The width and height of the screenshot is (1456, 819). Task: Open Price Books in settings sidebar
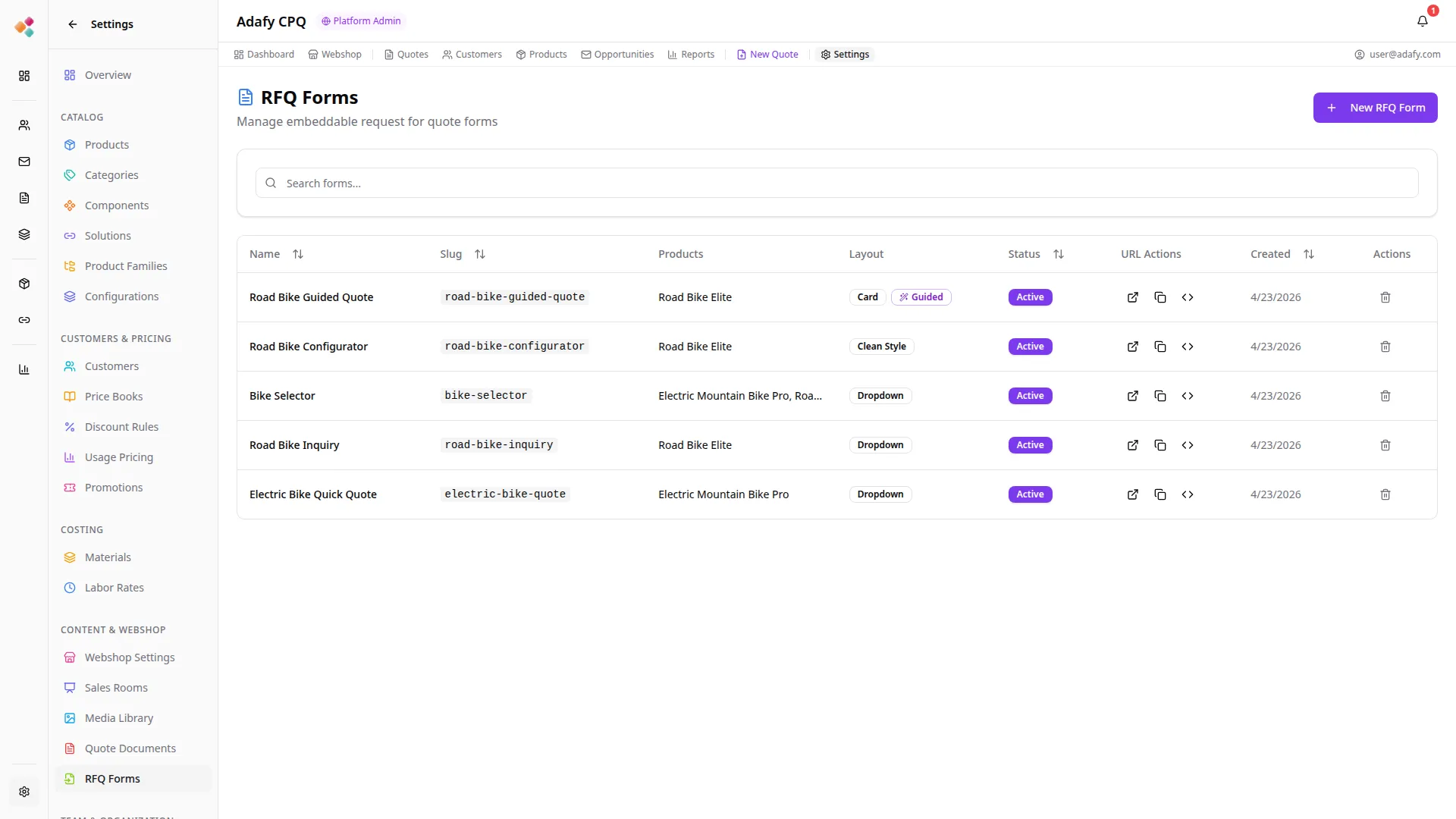pyautogui.click(x=114, y=397)
